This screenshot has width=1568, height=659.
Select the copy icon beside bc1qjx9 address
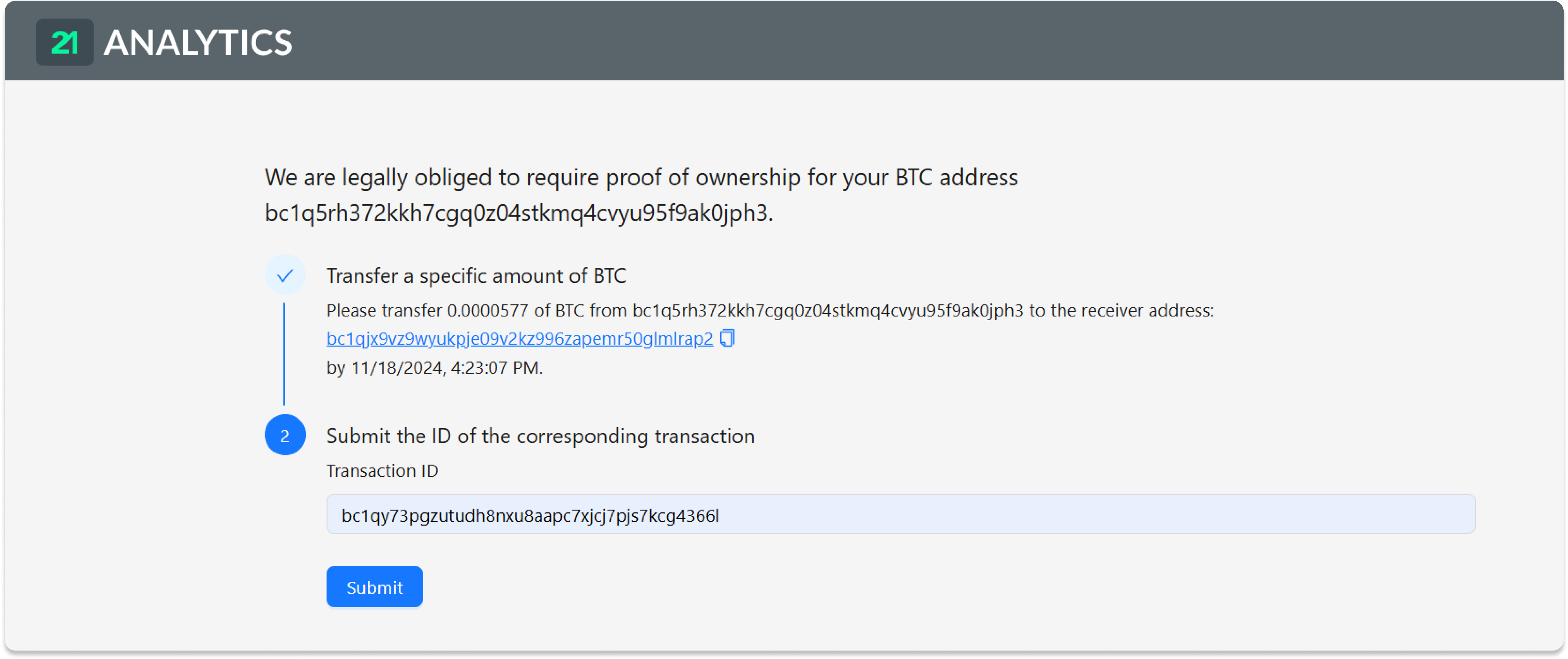point(728,338)
